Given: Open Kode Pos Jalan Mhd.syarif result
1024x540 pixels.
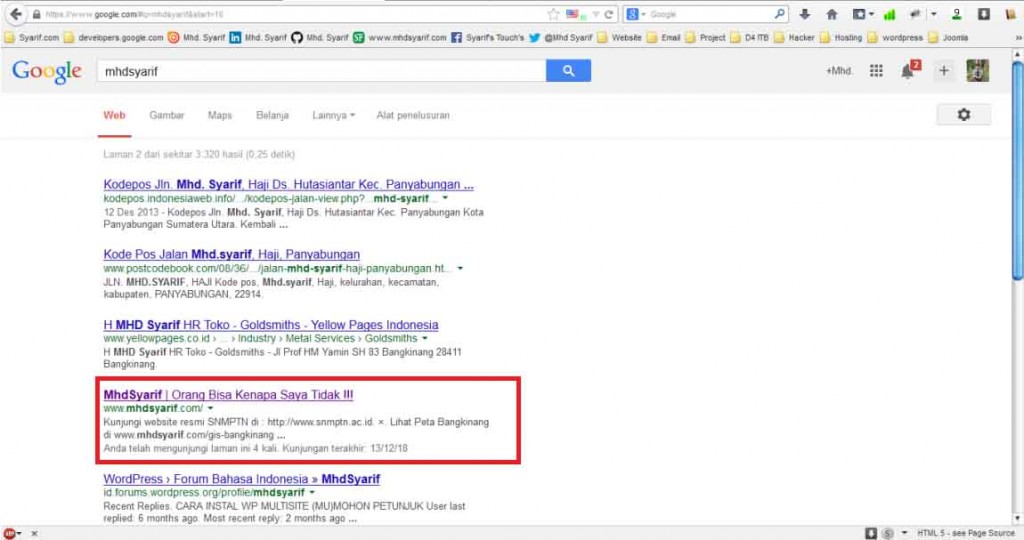Looking at the screenshot, I should 231,255.
